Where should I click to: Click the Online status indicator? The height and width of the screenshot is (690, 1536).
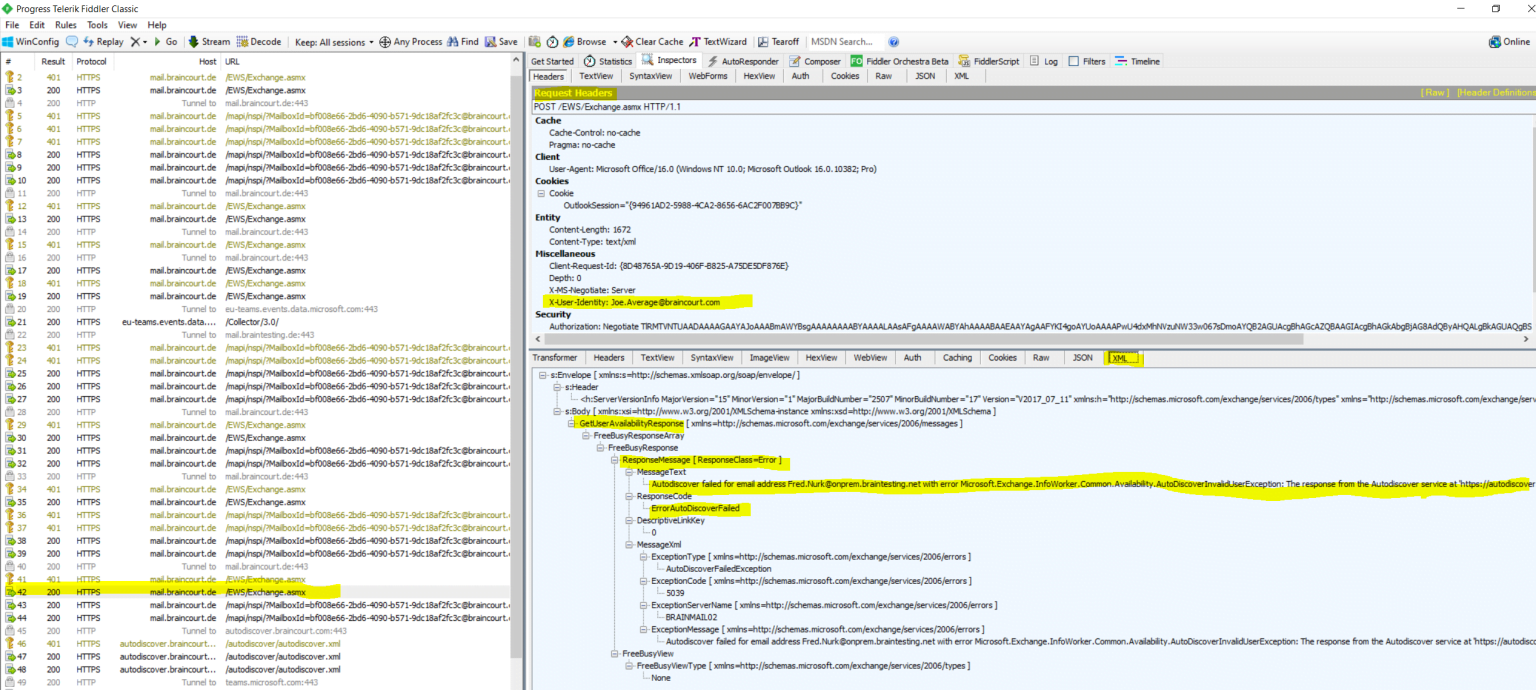(1509, 42)
